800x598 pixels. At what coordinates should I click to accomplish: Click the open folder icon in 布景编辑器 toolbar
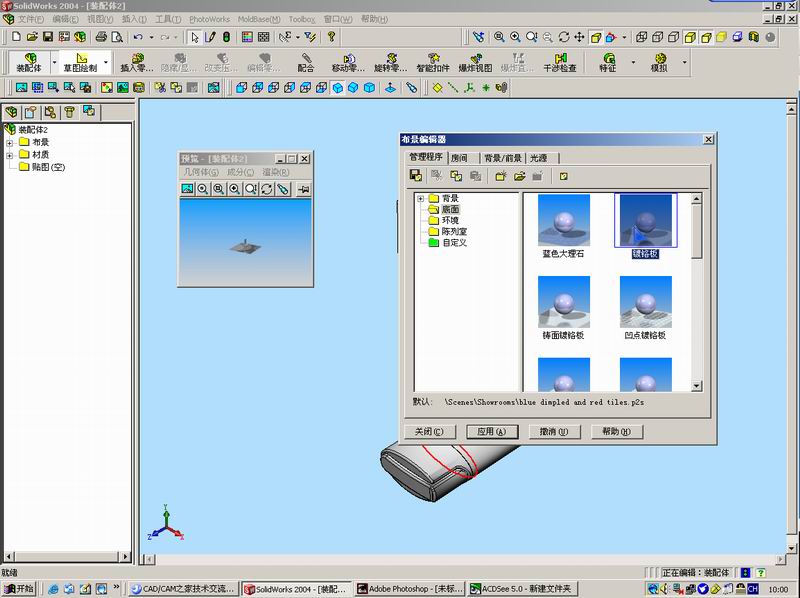(519, 176)
